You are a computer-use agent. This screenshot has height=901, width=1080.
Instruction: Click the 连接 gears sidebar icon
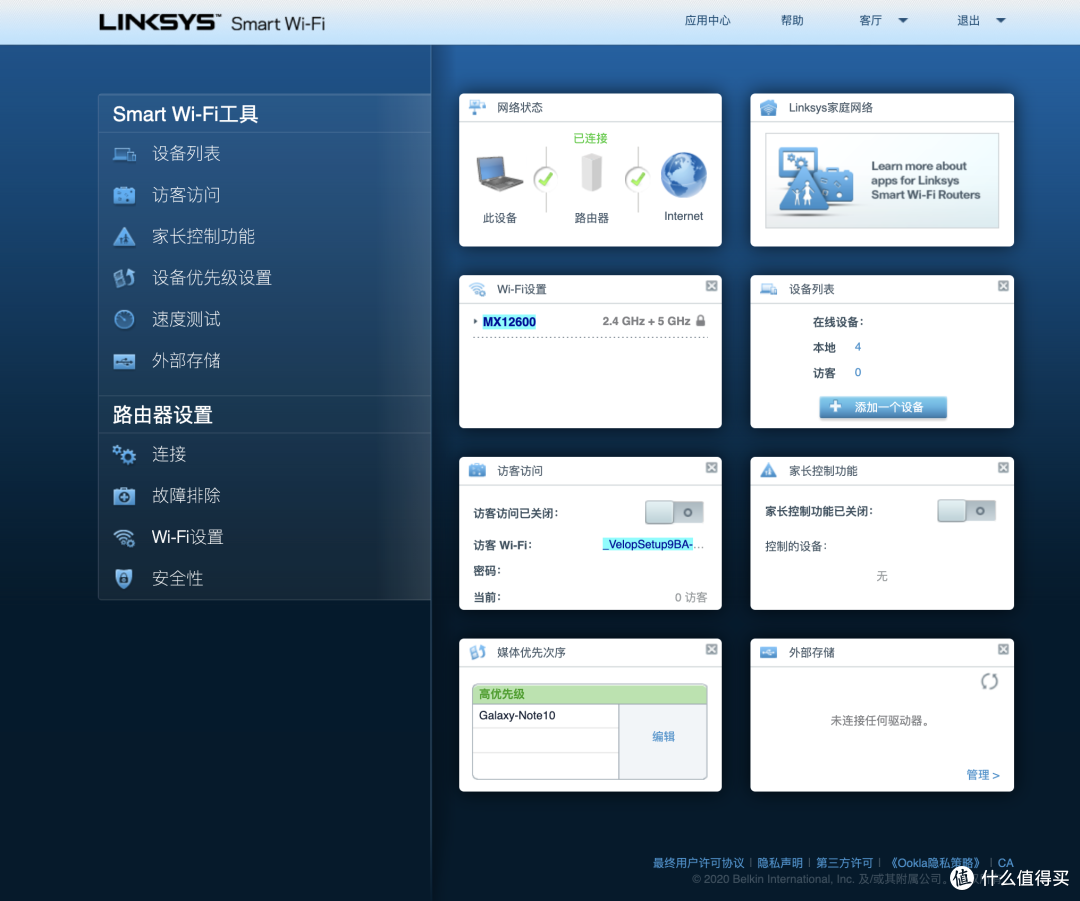125,455
